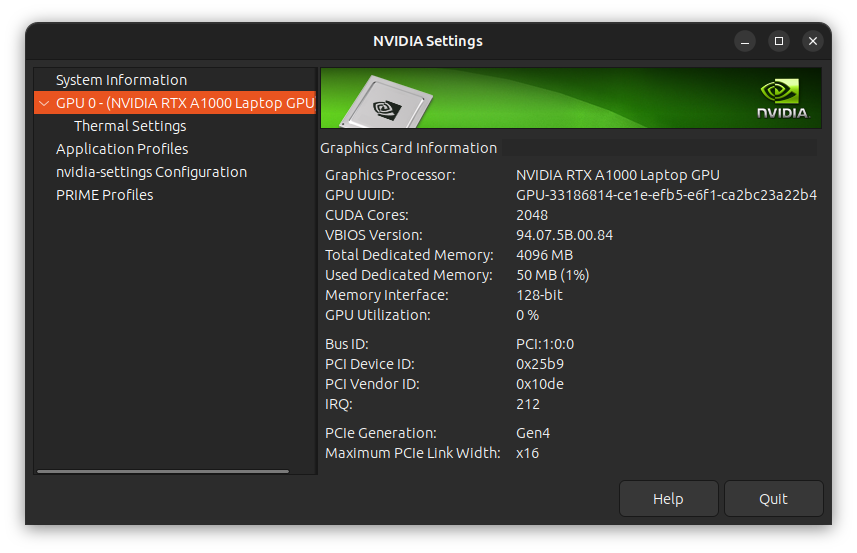Close the NVIDIA Settings window
The image size is (857, 553).
coord(813,42)
